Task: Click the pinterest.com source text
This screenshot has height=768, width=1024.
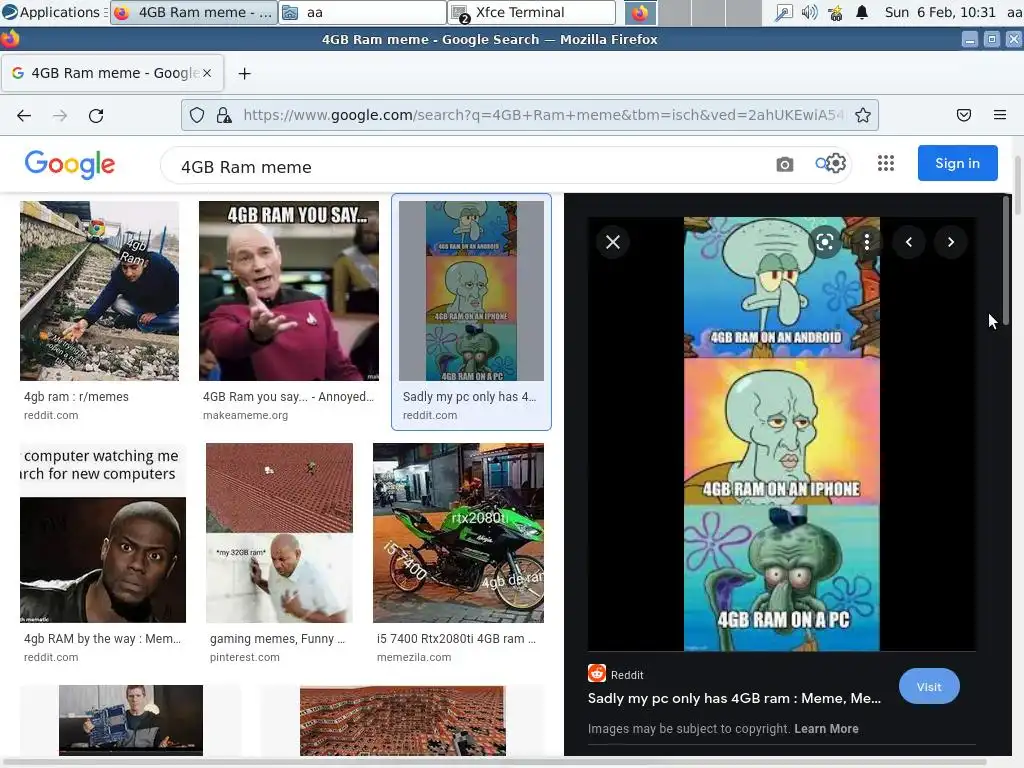Action: [x=244, y=658]
